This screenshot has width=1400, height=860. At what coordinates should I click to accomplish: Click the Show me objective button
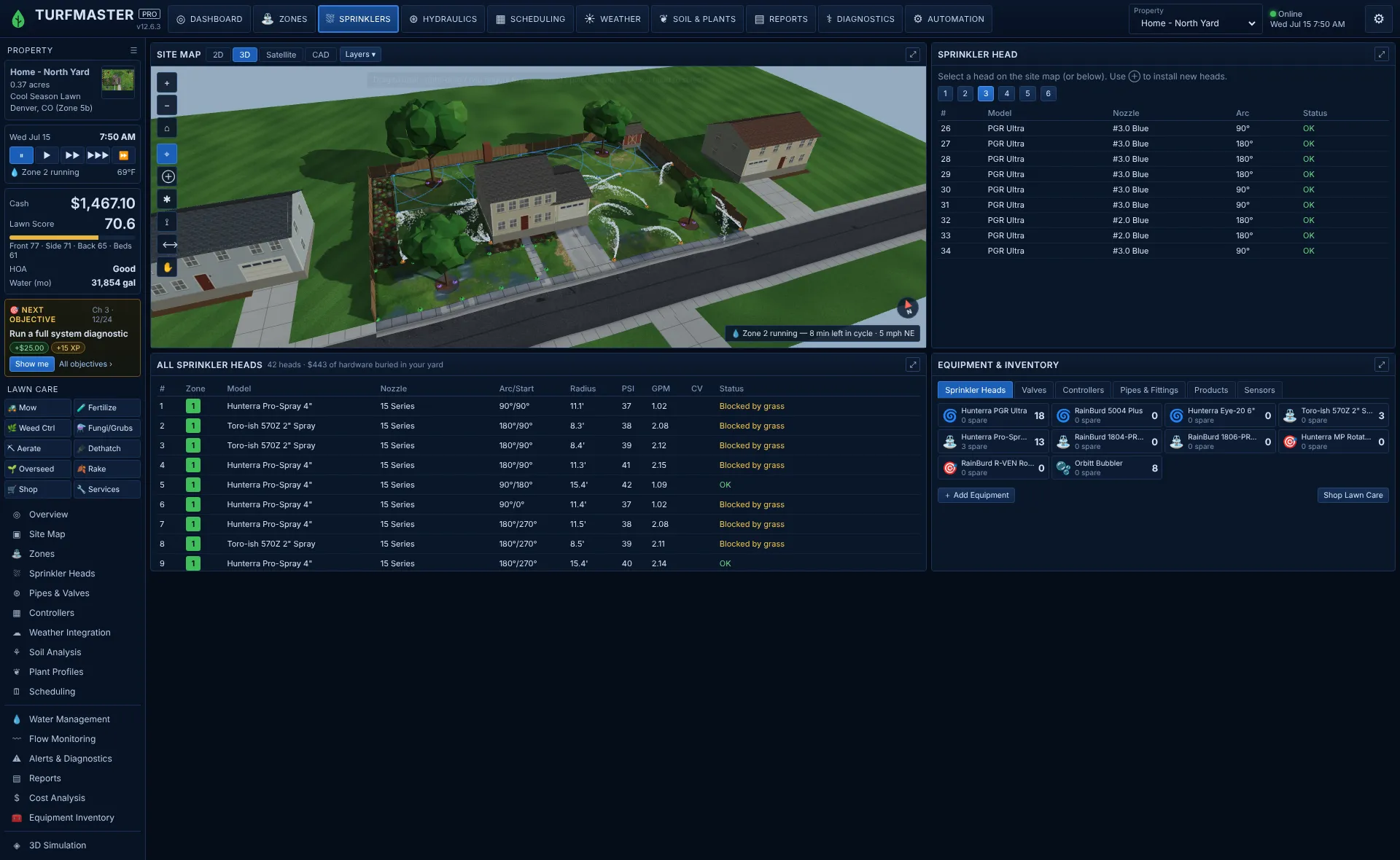coord(32,364)
